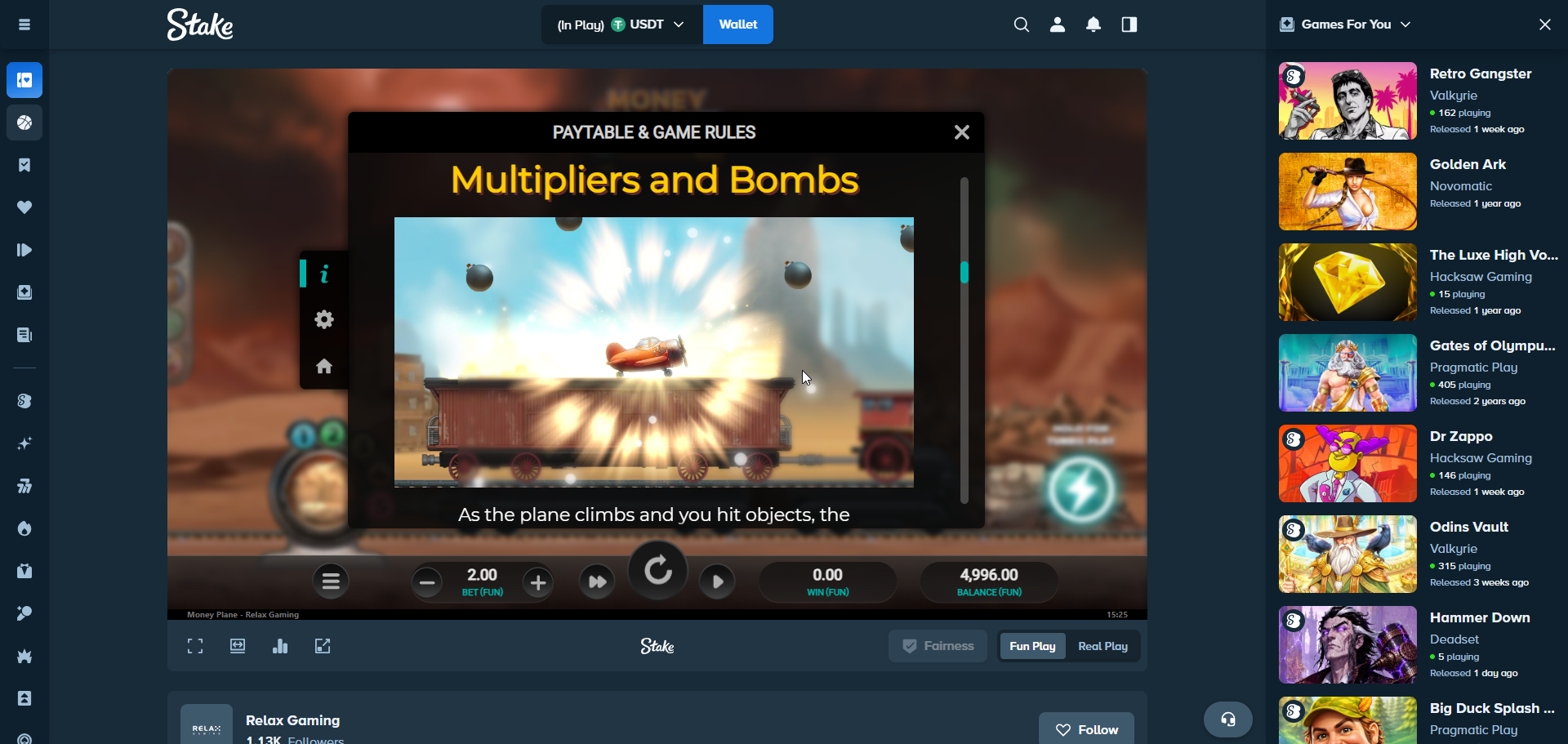Screen dimensions: 1568x744
Task: Pop out the game window icon
Action: [x=323, y=646]
